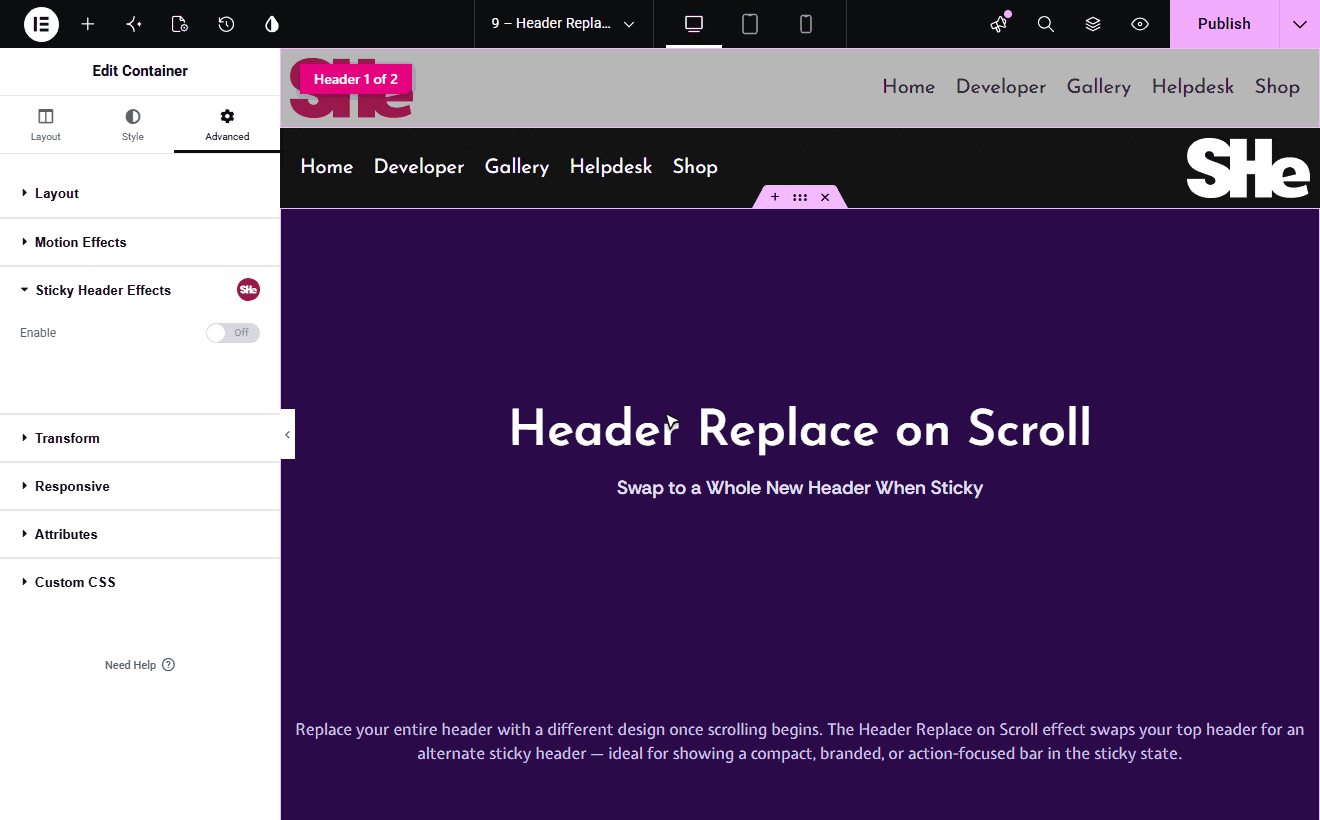Select the 'Header Replace on Scroll' heading
This screenshot has width=1320, height=820.
pos(800,429)
